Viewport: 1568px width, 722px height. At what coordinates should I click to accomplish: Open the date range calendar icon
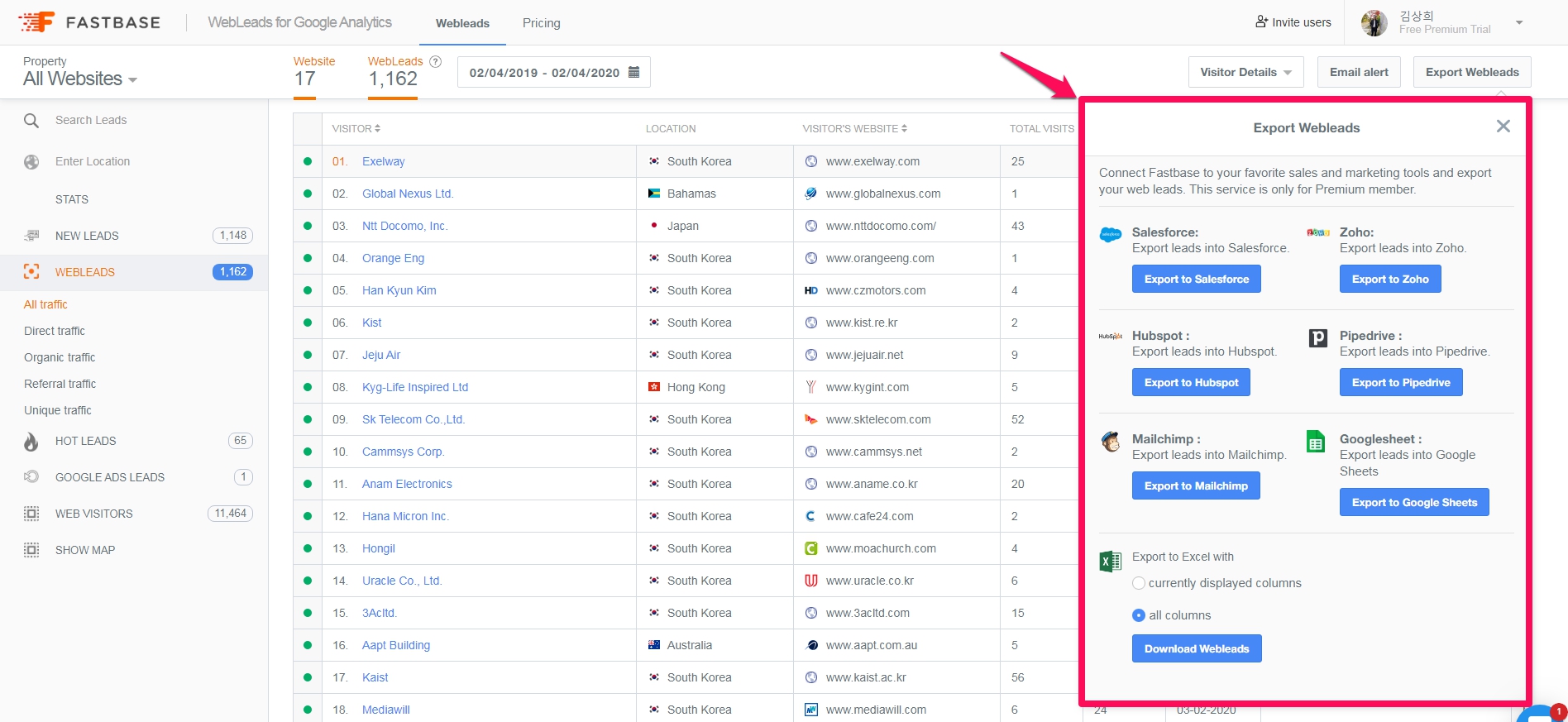634,73
